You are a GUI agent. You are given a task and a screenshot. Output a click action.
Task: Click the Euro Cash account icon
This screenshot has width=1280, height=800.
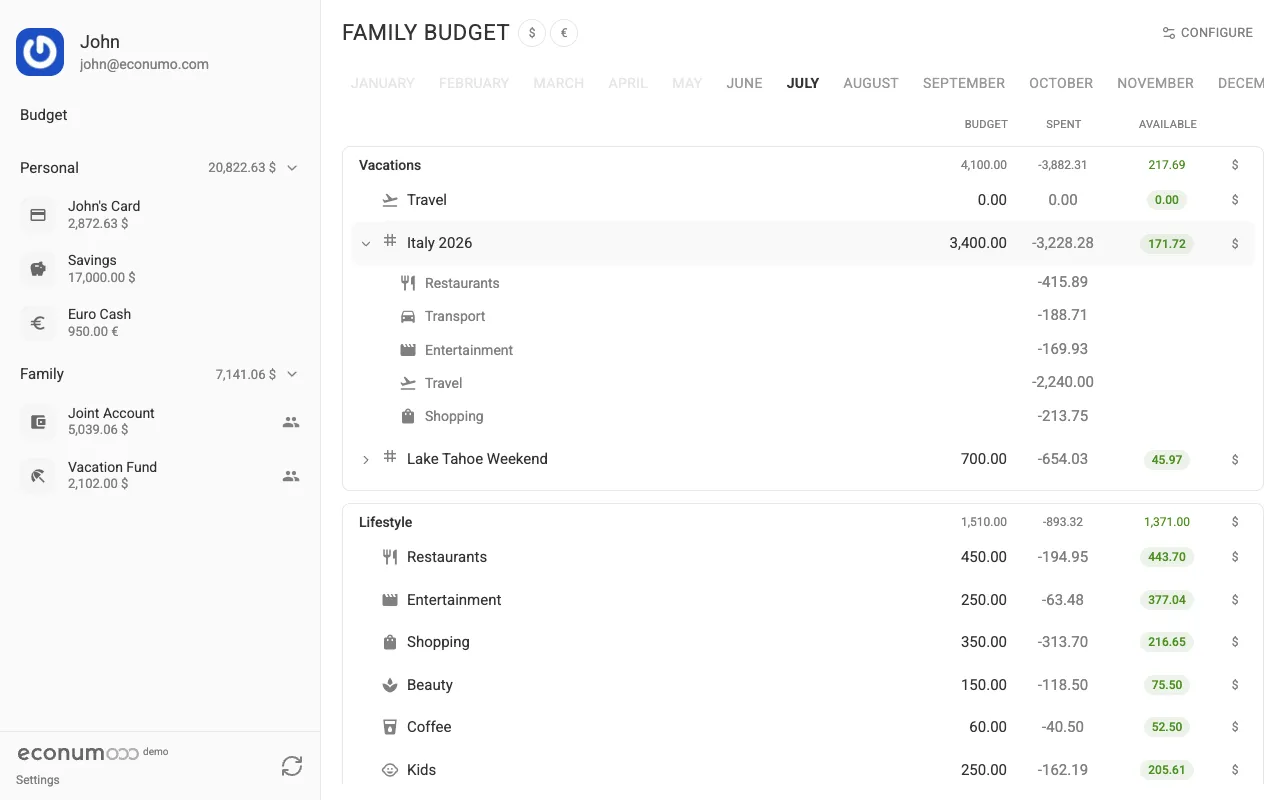point(38,323)
